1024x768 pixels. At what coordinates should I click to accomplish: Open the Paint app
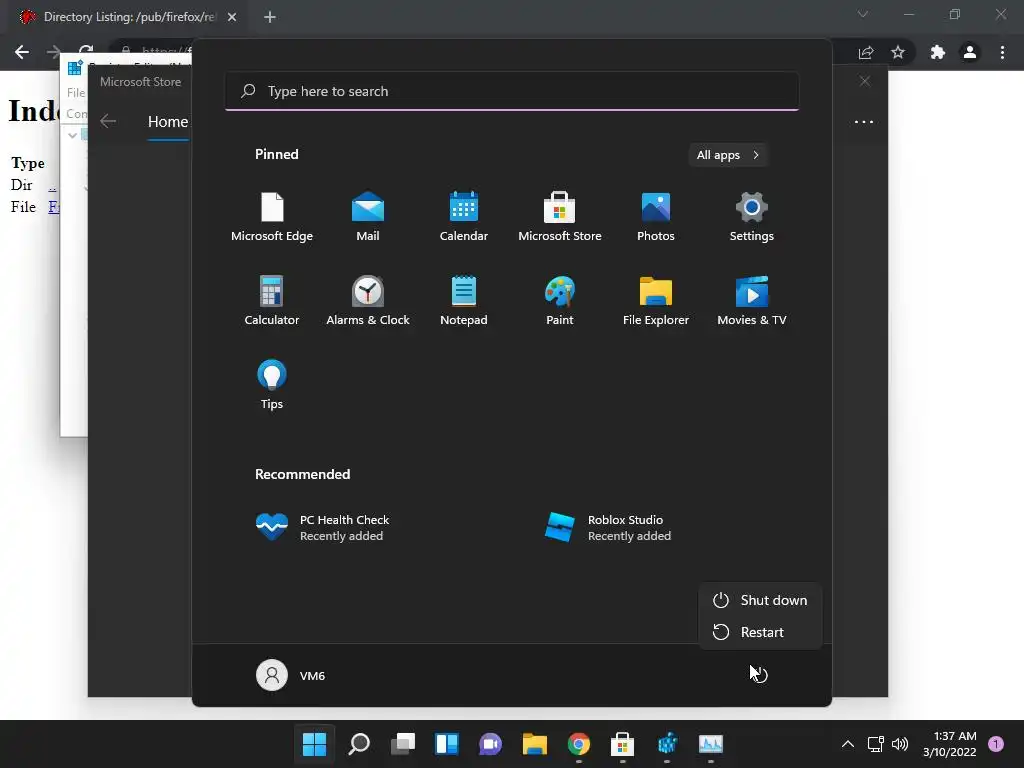tap(560, 301)
